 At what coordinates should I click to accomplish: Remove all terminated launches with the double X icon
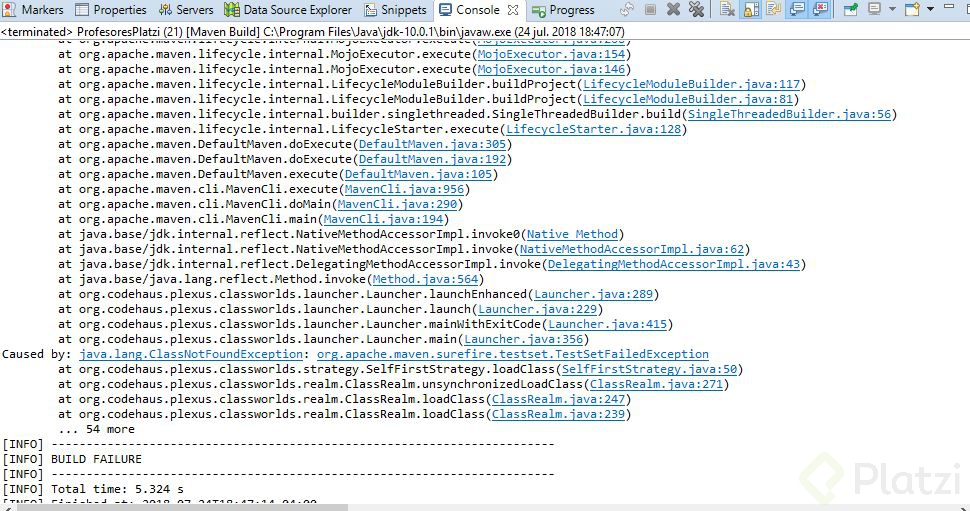point(696,9)
